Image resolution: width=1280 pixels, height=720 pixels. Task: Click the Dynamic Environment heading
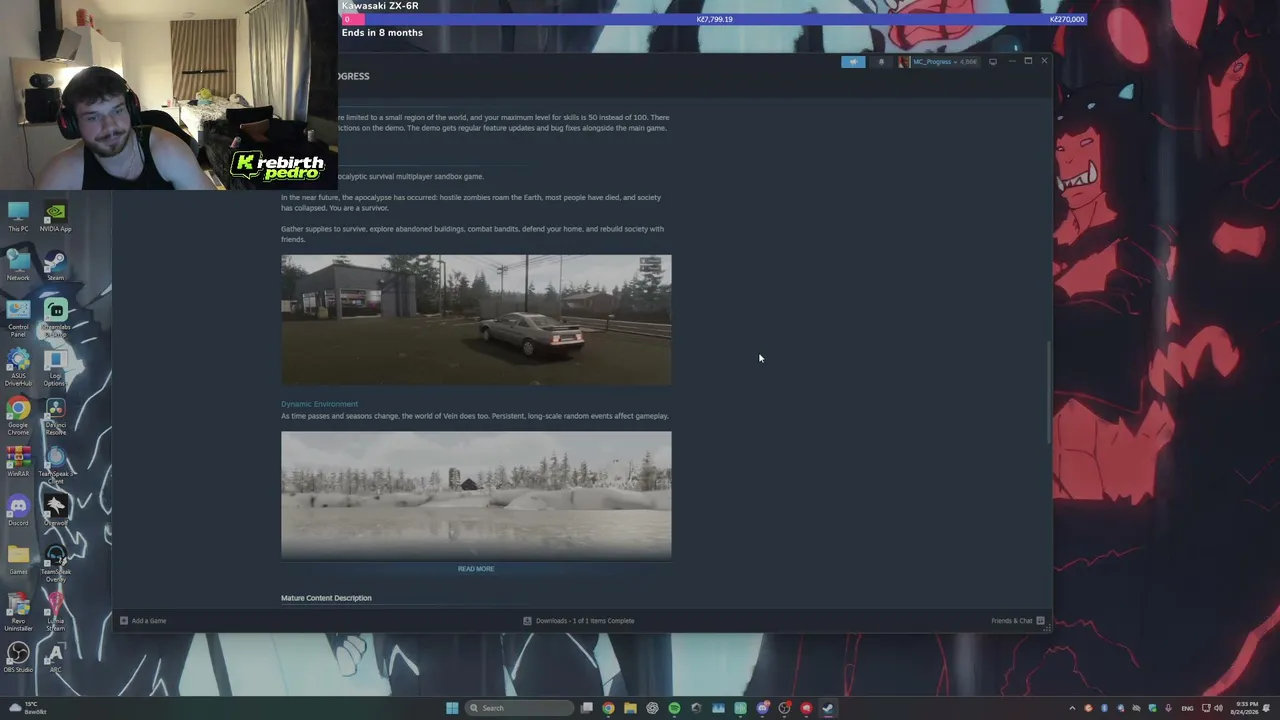[319, 404]
